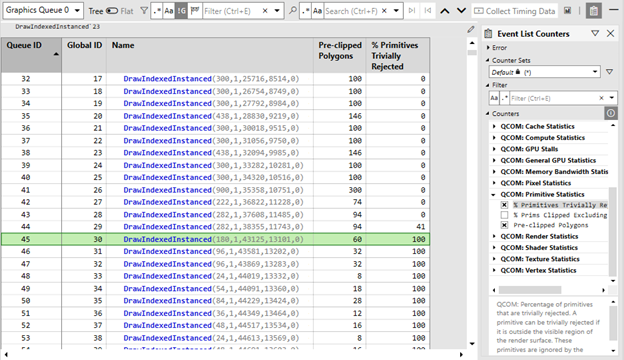Select row DrawIndexedInstanced(900,1,35358,10751,0)
Screen dimensions: 624x360
(x=215, y=190)
